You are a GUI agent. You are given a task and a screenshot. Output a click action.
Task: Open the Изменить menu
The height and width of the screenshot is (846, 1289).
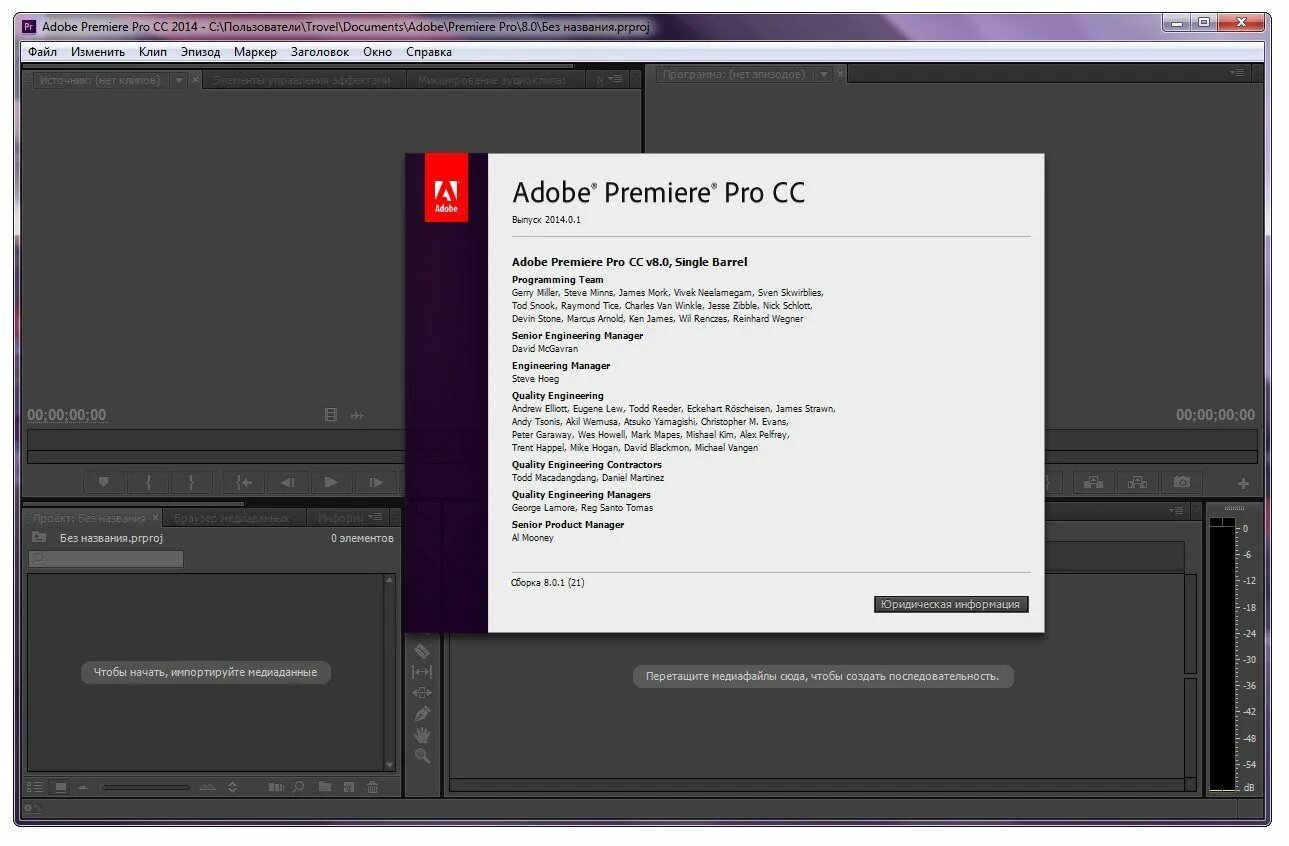tap(98, 52)
